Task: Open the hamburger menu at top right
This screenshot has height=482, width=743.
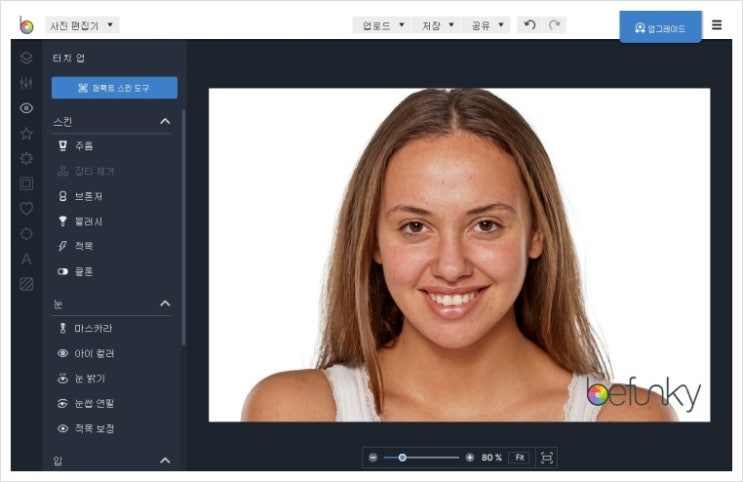Action: pos(716,25)
